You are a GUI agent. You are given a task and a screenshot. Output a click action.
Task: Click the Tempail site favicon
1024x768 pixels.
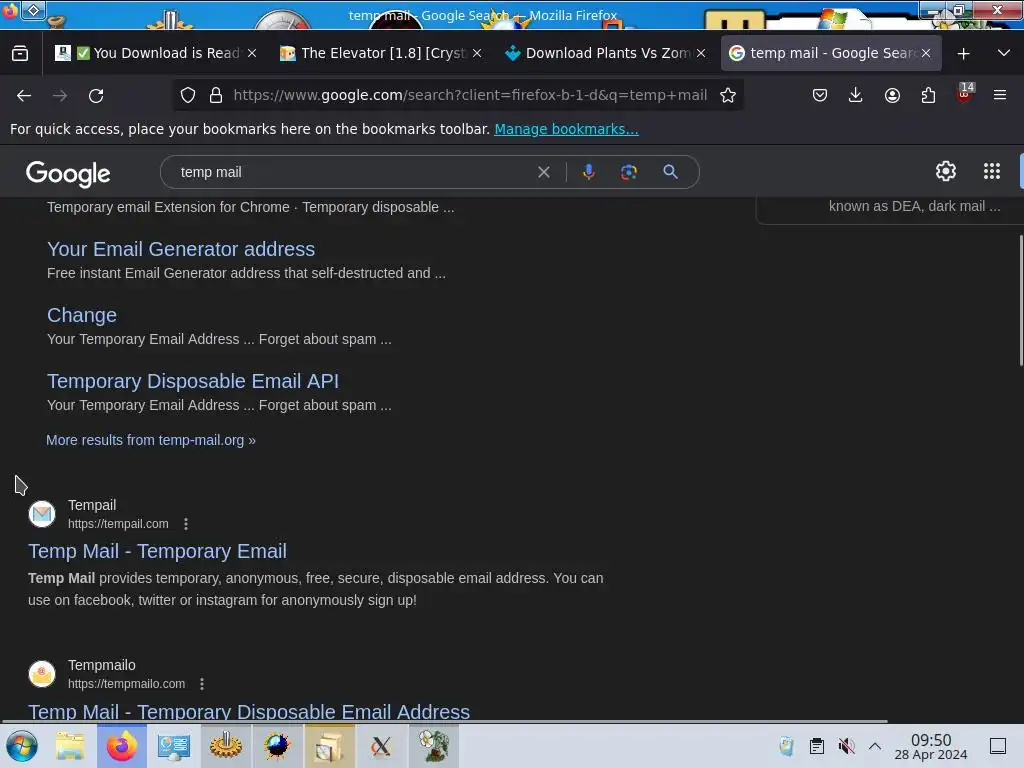[42, 514]
